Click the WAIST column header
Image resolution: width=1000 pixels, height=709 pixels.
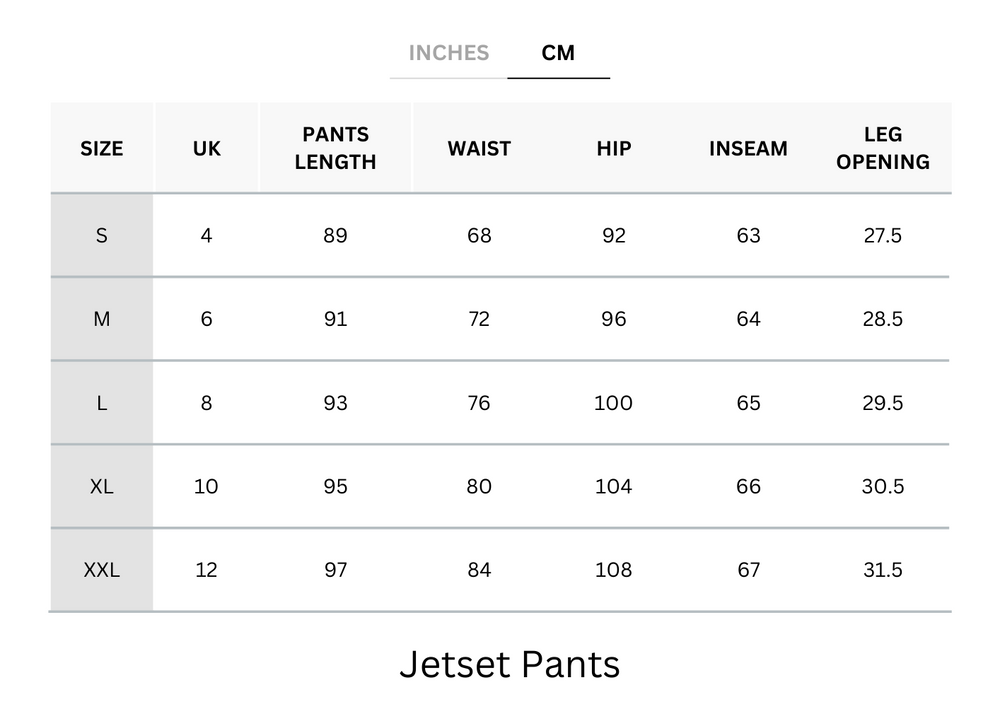pos(478,148)
